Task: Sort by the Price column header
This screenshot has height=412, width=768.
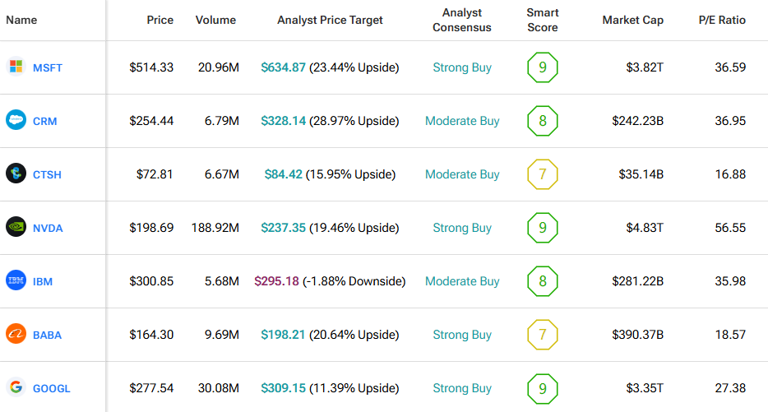Action: 159,20
